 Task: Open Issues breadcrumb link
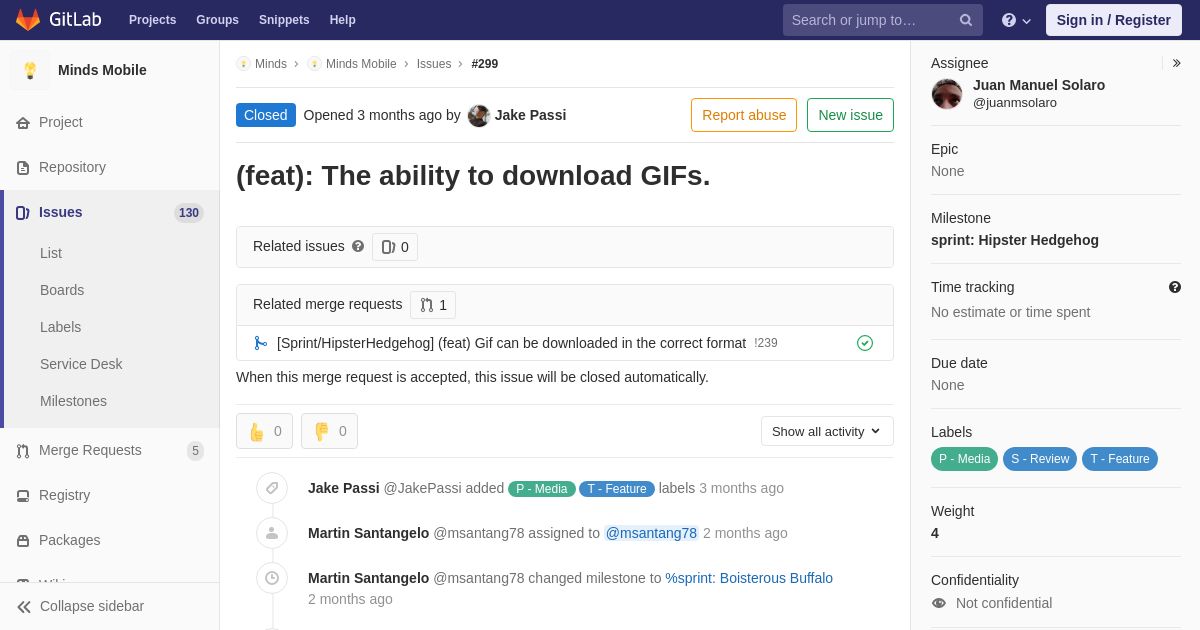[x=434, y=64]
